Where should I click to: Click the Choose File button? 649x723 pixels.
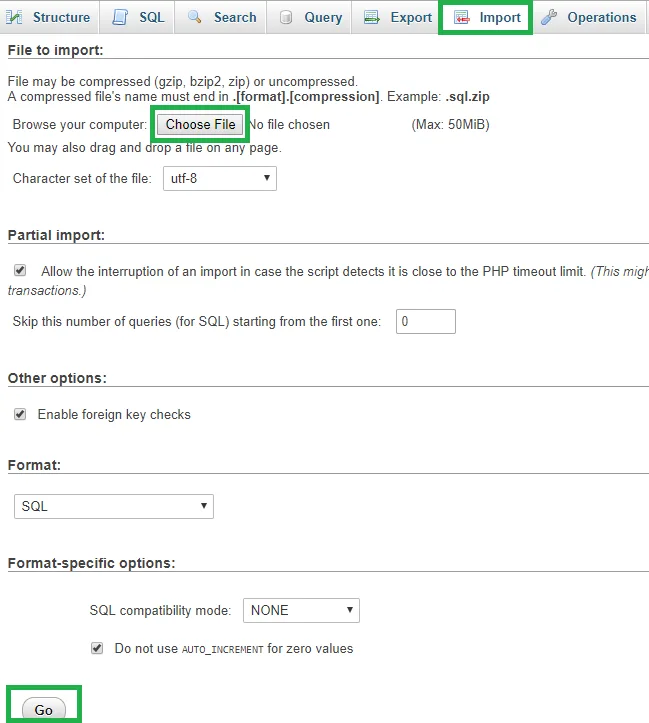coord(200,124)
